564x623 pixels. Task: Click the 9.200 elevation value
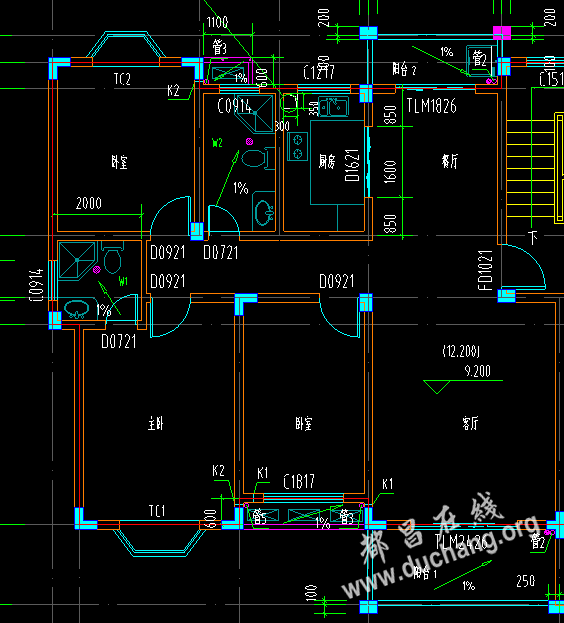(x=478, y=371)
